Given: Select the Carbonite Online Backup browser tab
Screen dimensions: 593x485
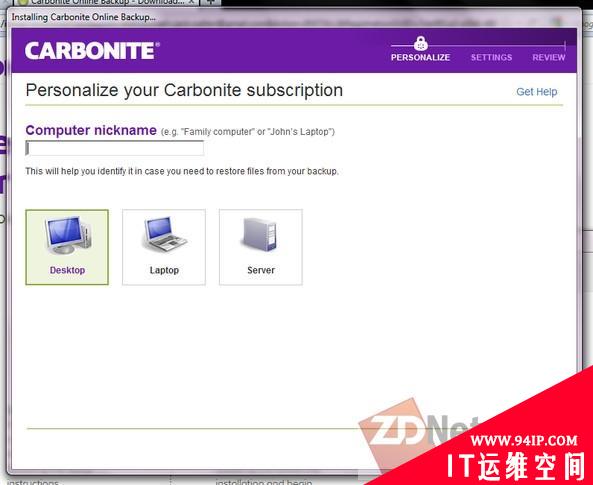Looking at the screenshot, I should pyautogui.click(x=106, y=2).
